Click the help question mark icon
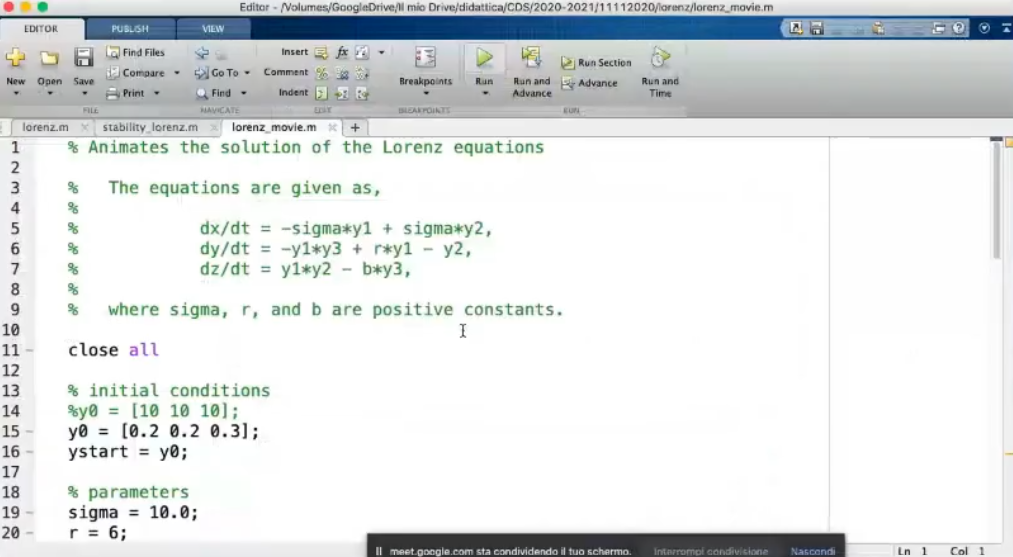1013x557 pixels. [x=960, y=29]
